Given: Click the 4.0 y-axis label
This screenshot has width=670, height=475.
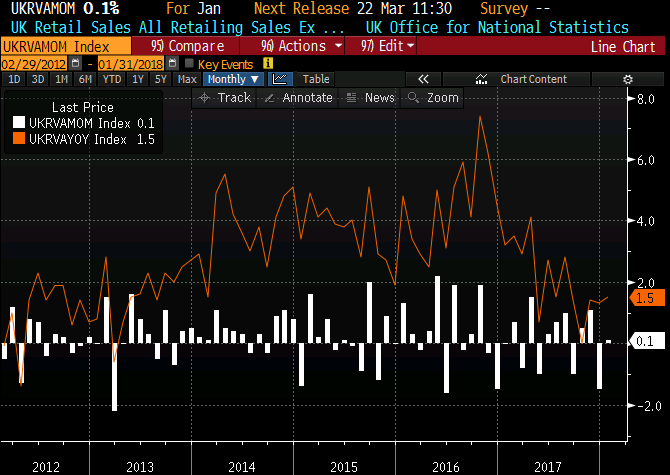Looking at the screenshot, I should click(x=645, y=221).
